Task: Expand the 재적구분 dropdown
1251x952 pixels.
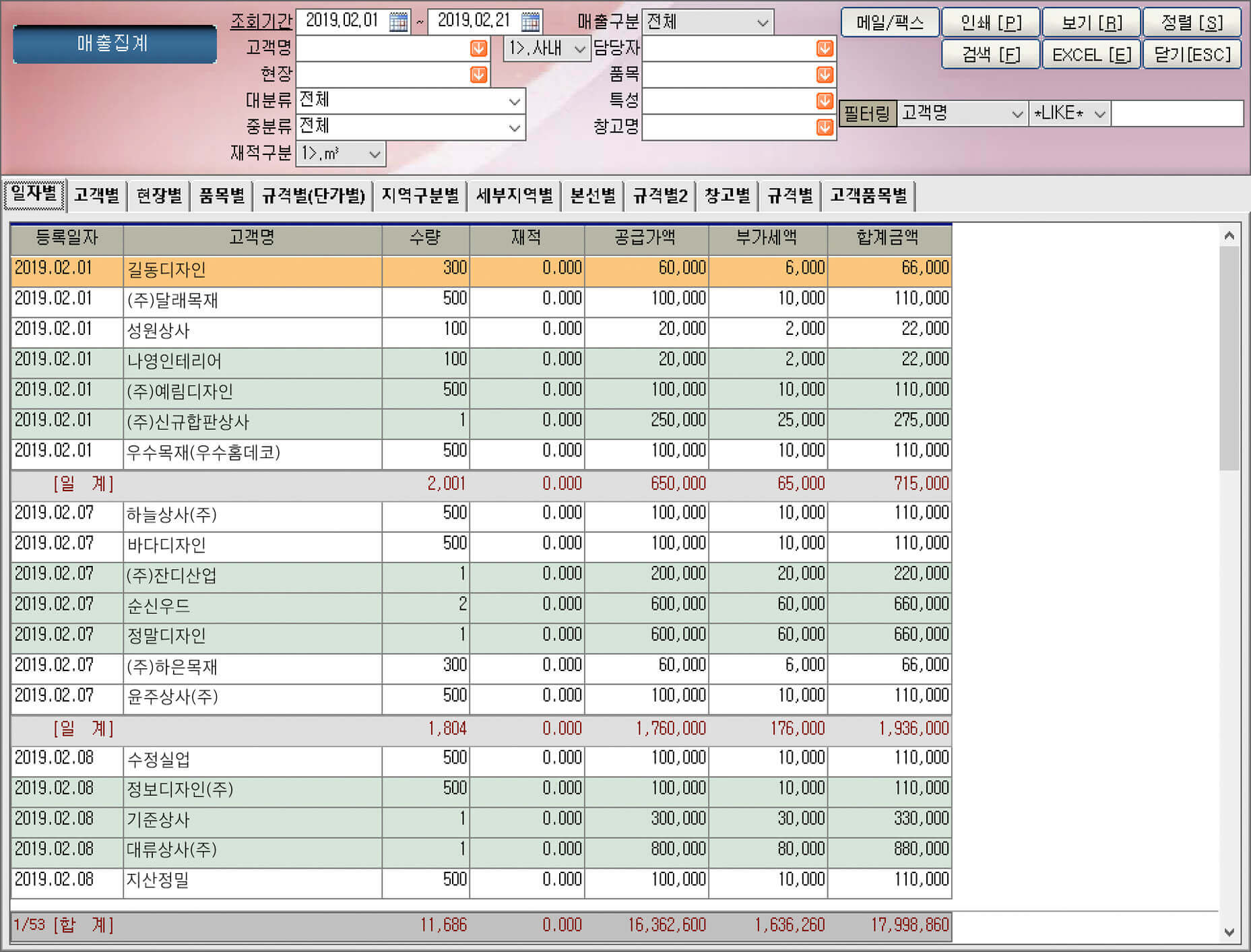Action: point(375,154)
